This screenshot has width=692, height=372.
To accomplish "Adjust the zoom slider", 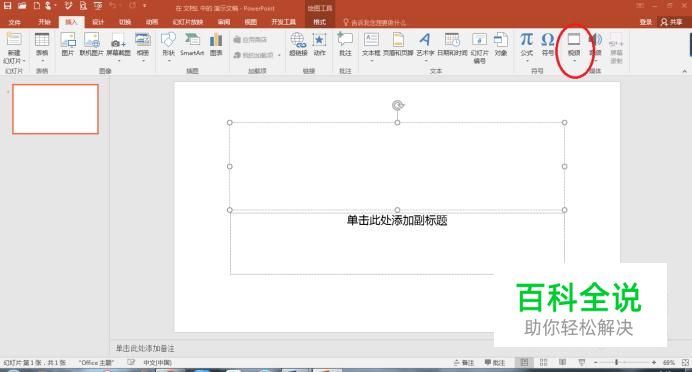I will coord(617,363).
